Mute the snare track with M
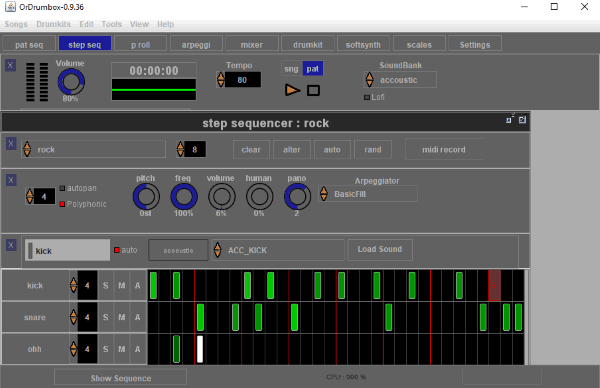Image resolution: width=600 pixels, height=388 pixels. [x=122, y=317]
